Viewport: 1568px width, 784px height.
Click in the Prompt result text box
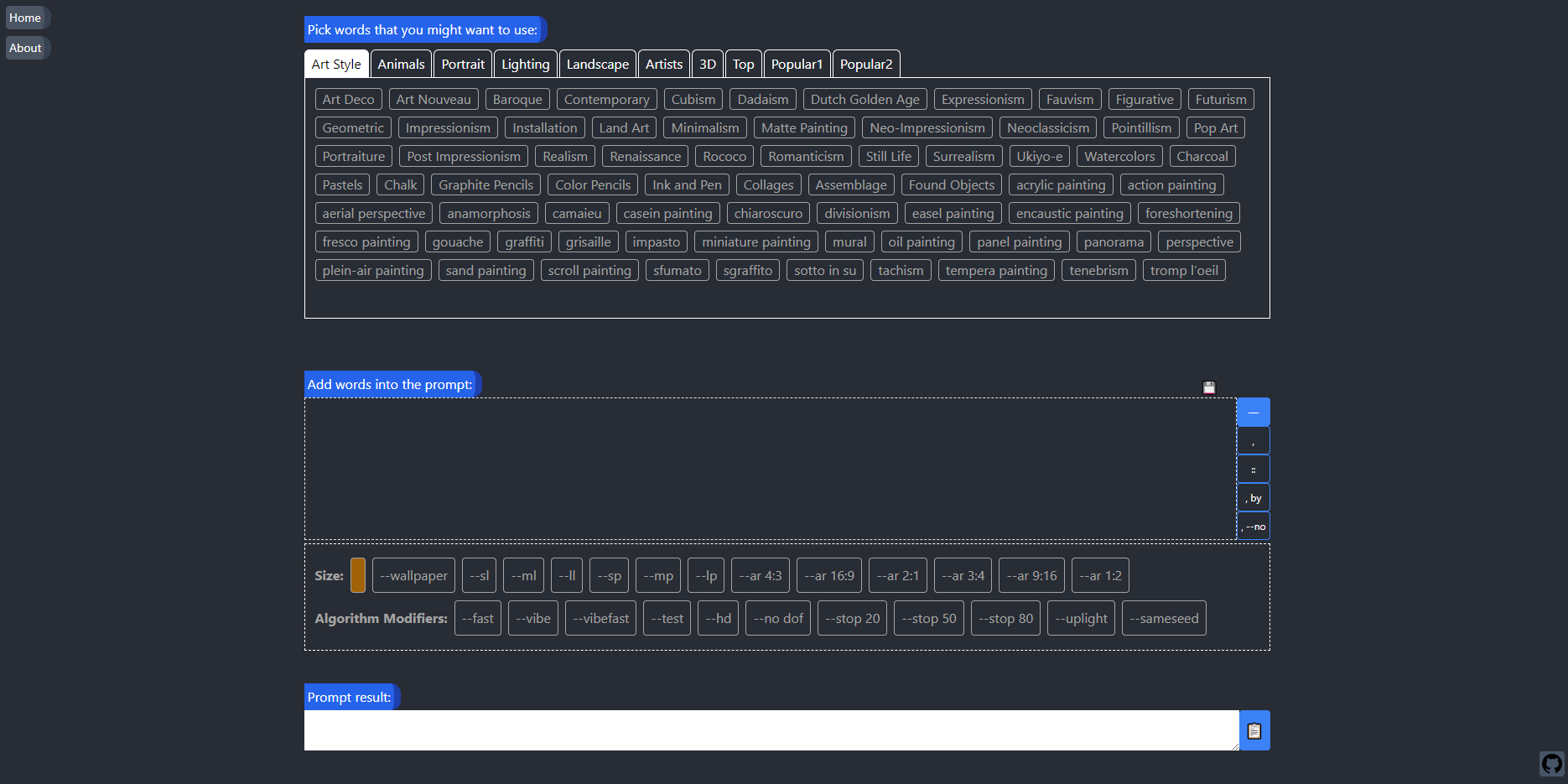point(771,730)
